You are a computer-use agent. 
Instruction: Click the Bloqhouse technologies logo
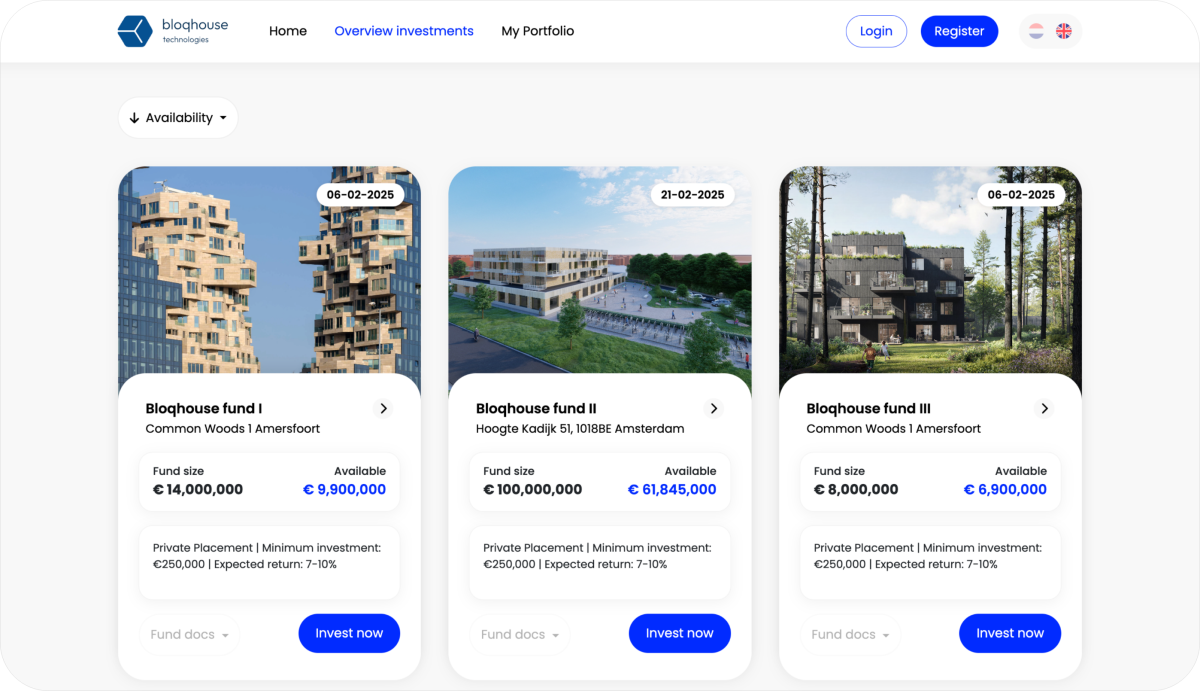[x=173, y=31]
